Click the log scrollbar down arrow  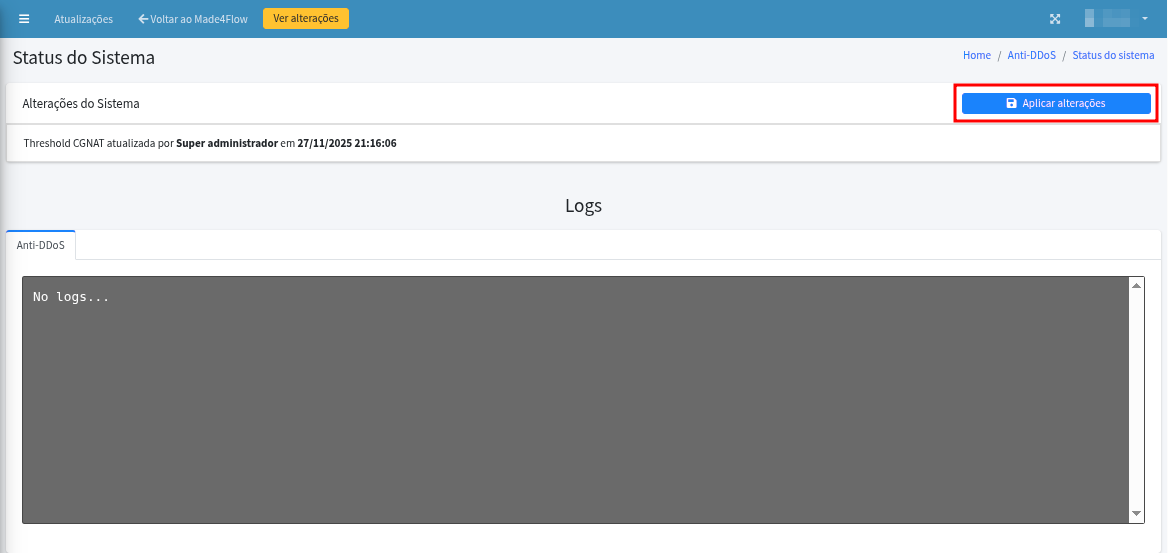(1136, 514)
